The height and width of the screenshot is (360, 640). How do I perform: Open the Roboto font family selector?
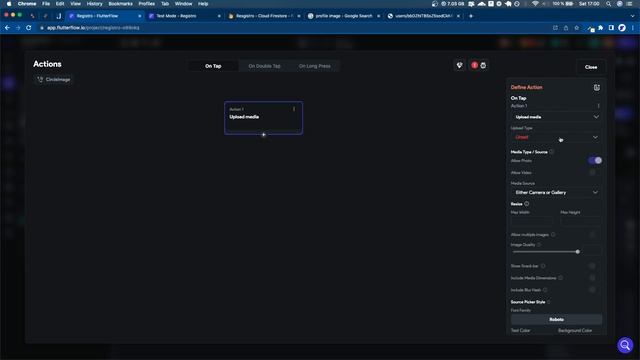coord(556,320)
